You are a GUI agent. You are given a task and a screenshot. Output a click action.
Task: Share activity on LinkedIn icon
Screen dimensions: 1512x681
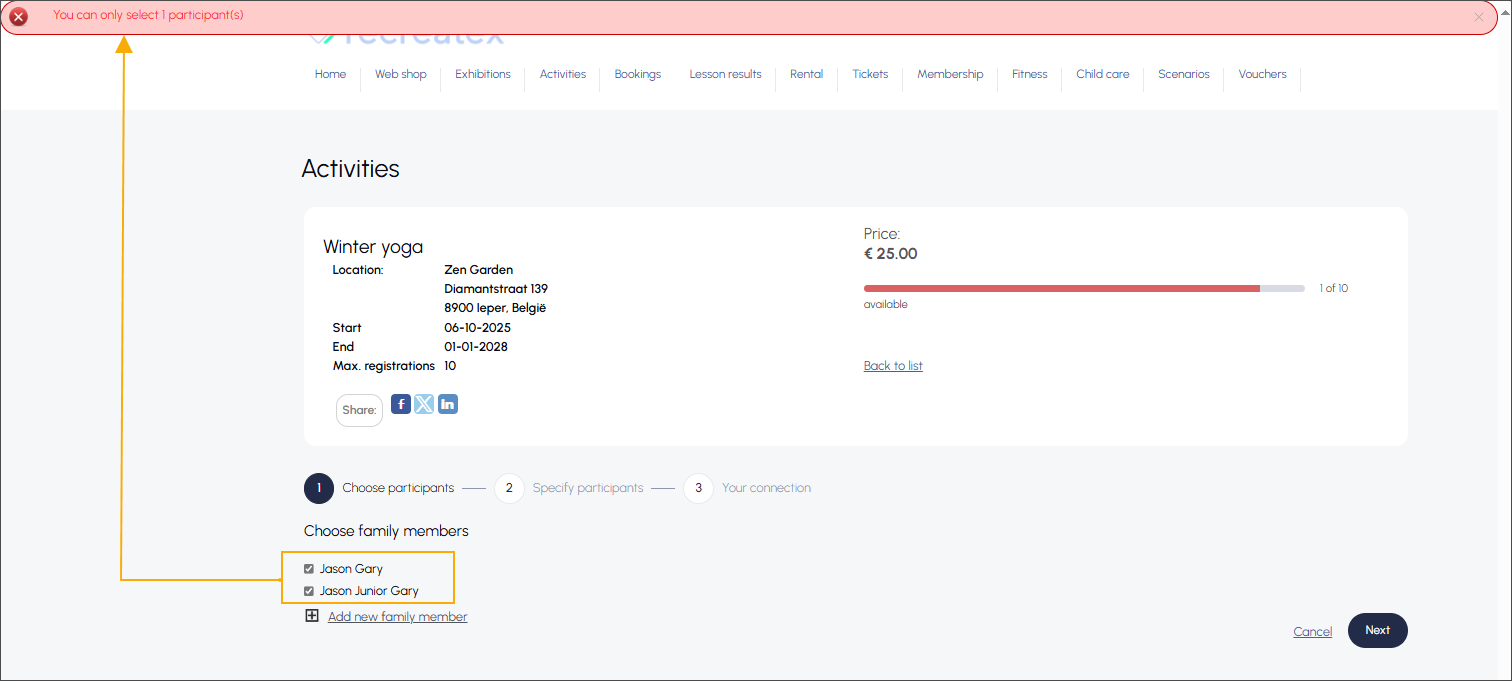pyautogui.click(x=448, y=404)
